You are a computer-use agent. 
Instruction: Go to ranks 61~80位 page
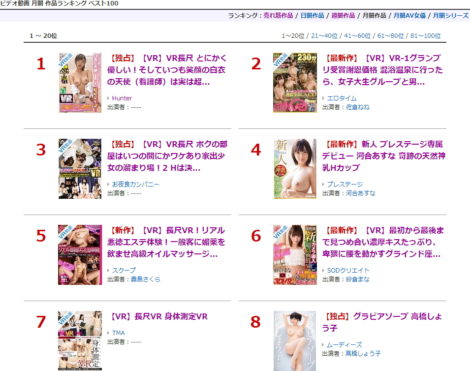point(390,36)
